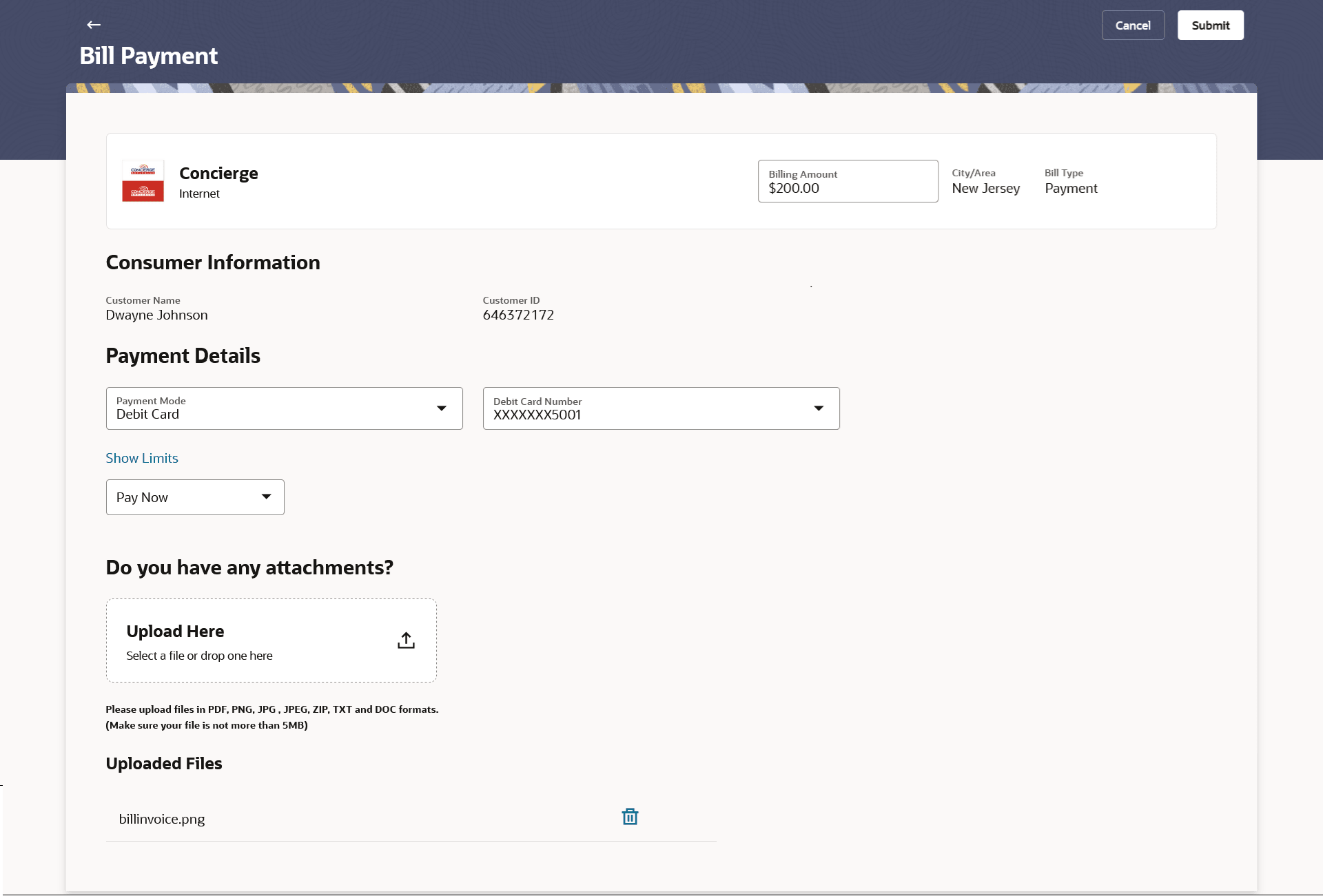Click the Concierge biller name
The width and height of the screenshot is (1323, 896).
218,173
